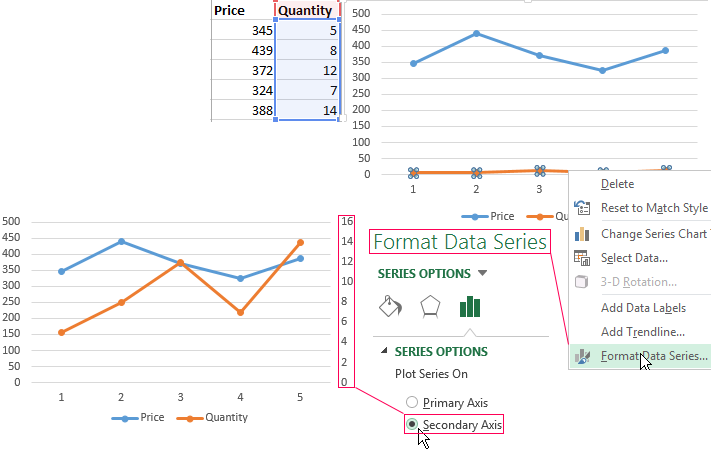Choose Delete from the context menu
711x450 pixels.
click(x=617, y=184)
